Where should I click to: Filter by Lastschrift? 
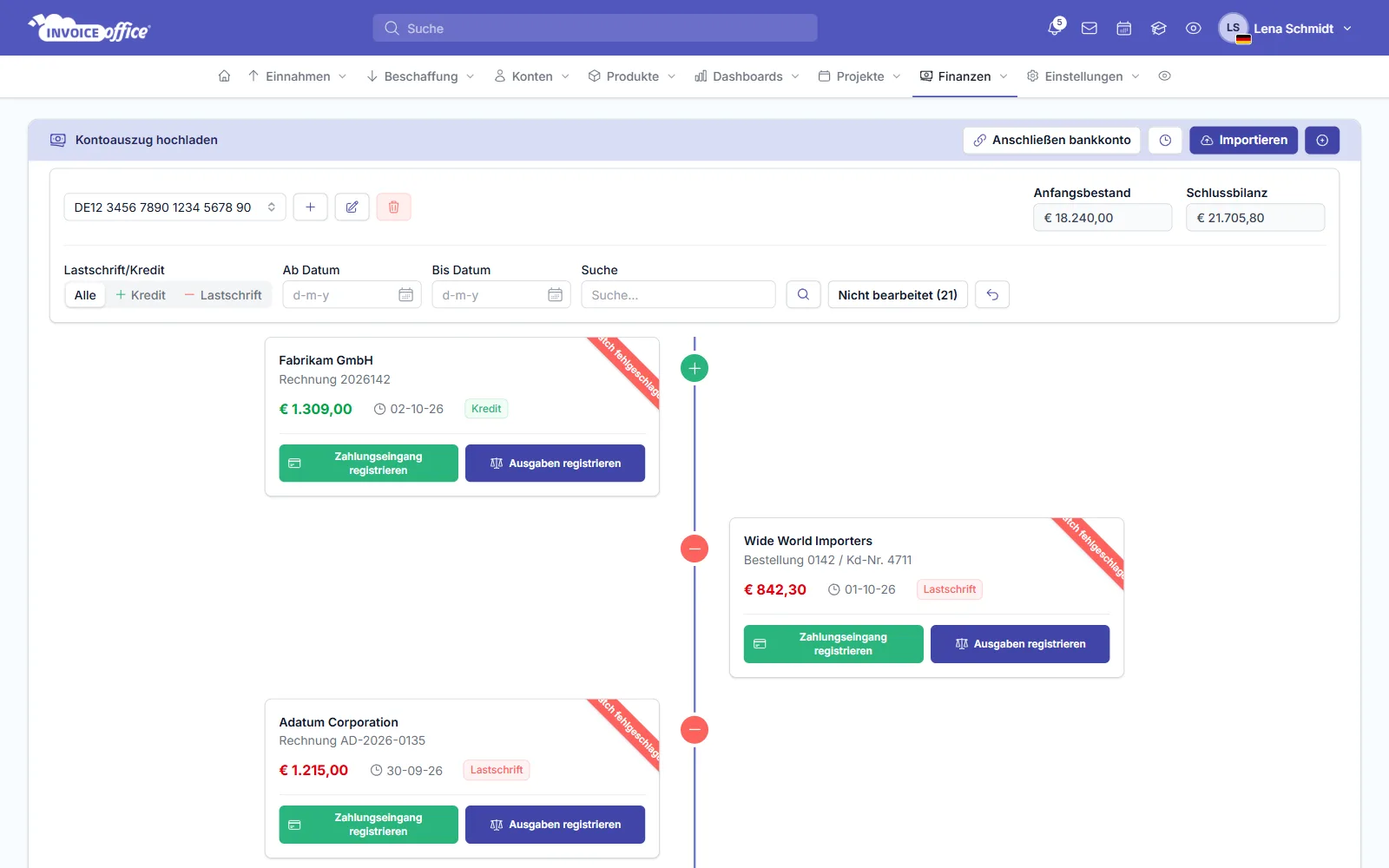[x=223, y=295]
